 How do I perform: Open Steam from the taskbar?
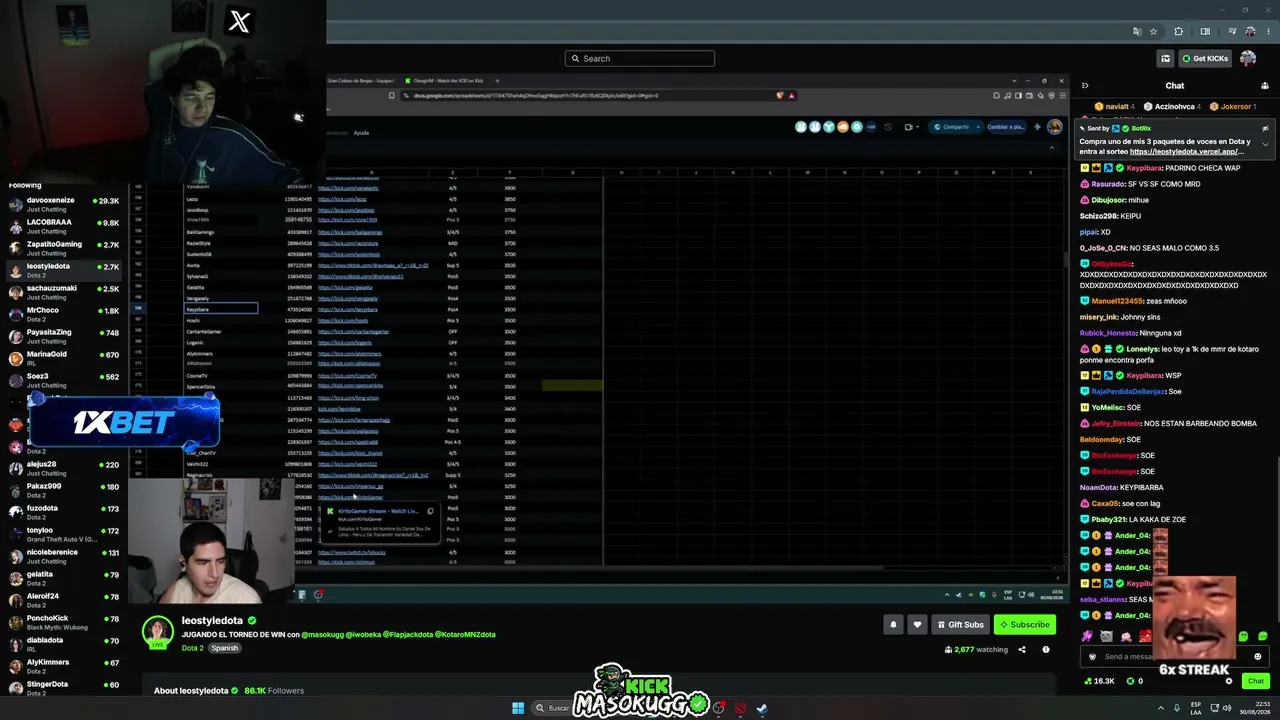[761, 708]
